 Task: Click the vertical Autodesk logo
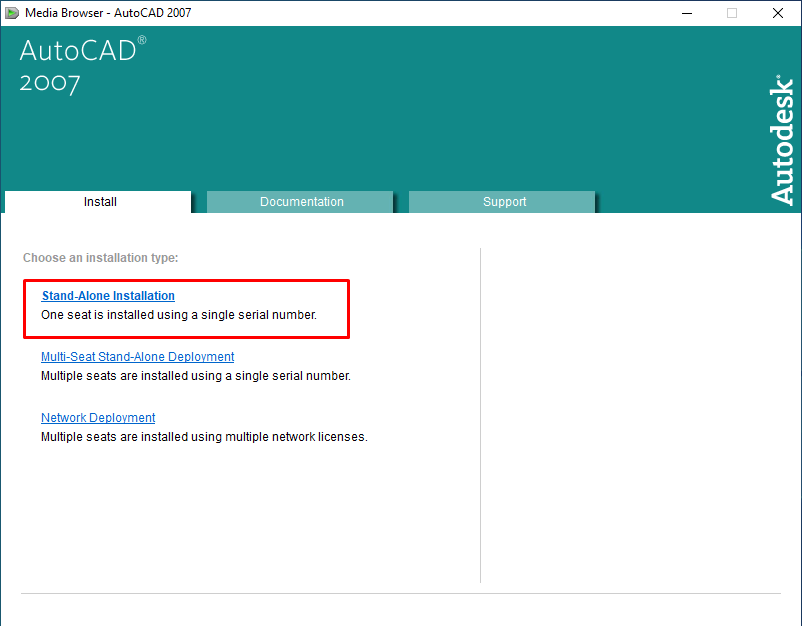(781, 140)
